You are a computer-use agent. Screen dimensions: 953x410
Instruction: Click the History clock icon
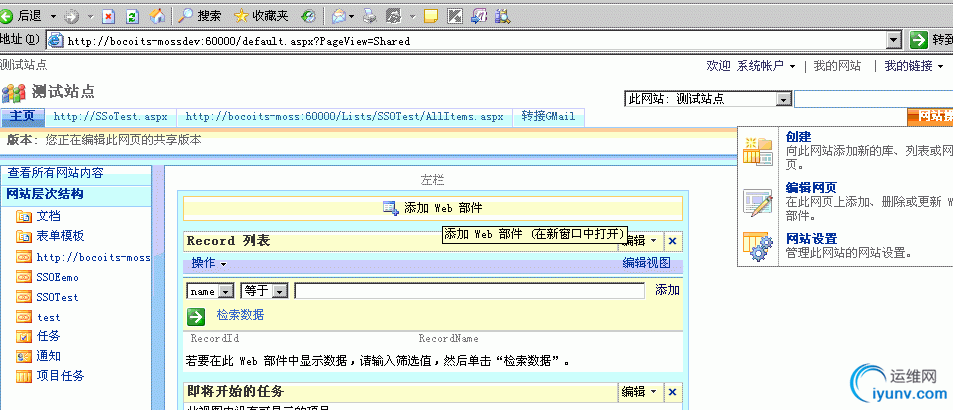click(308, 16)
